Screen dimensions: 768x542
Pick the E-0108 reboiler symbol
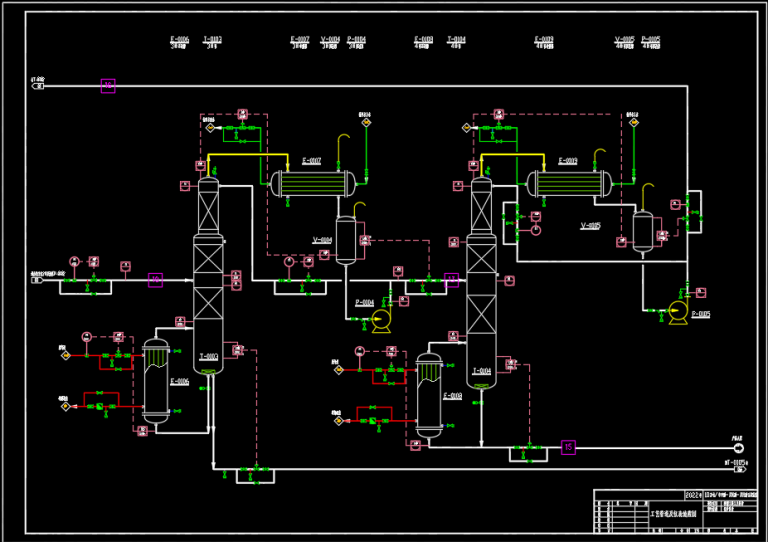(x=429, y=396)
